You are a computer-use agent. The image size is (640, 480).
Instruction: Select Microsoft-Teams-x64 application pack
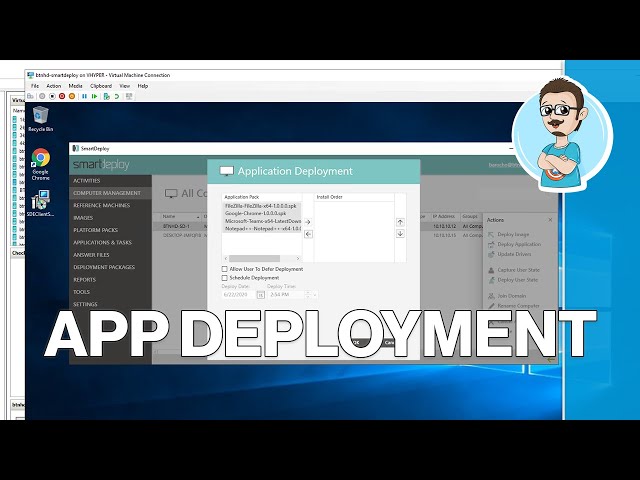(x=262, y=221)
